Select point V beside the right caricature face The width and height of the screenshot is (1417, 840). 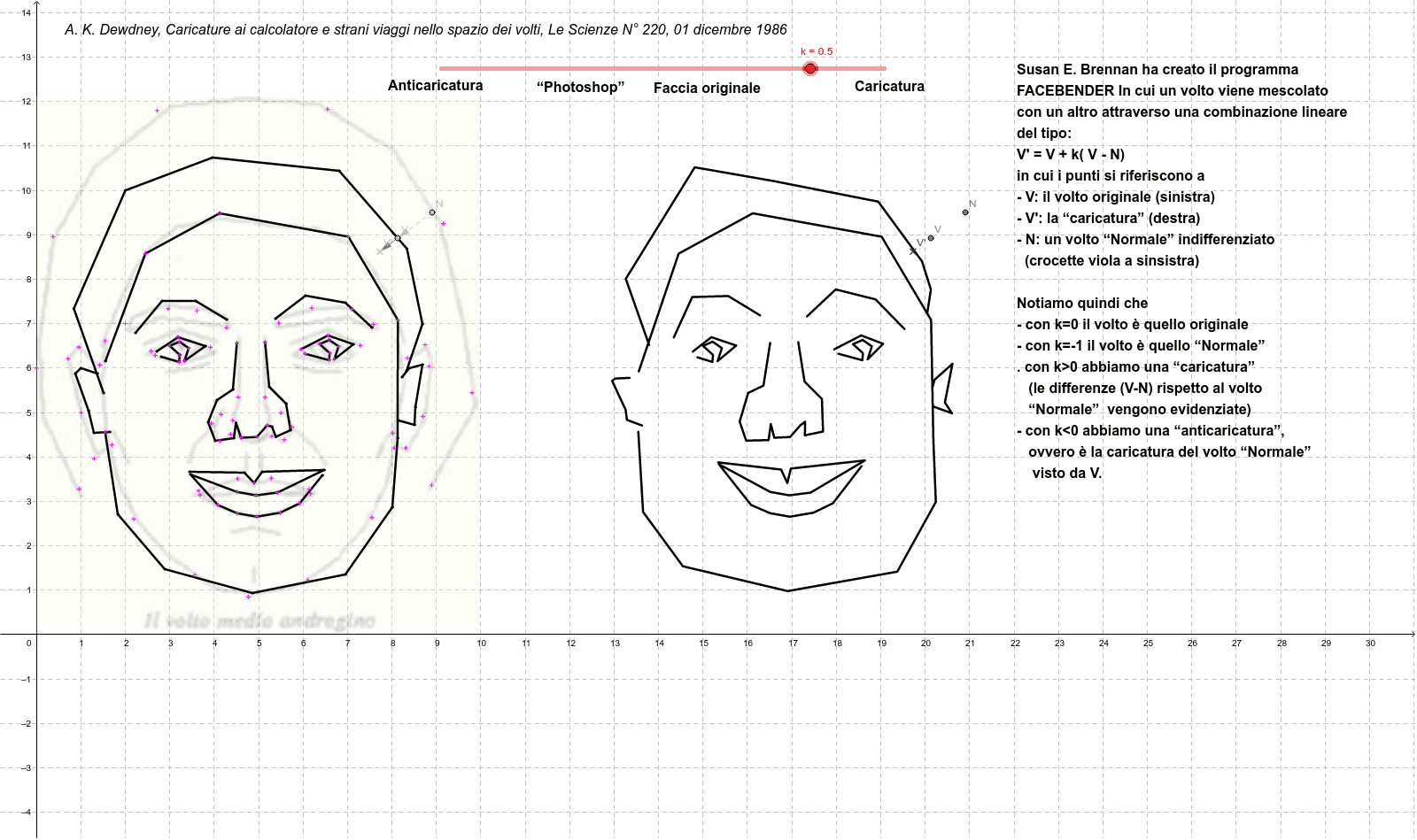(x=931, y=238)
